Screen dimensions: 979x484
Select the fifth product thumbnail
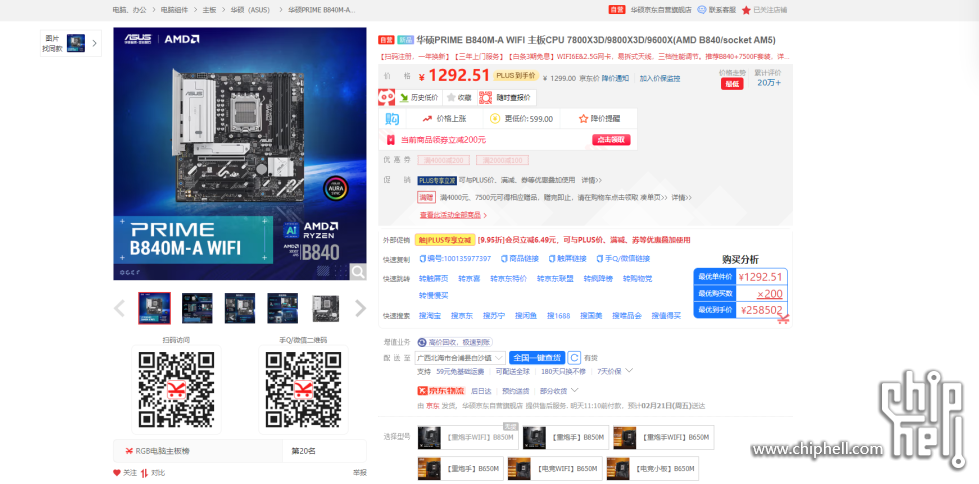(325, 308)
